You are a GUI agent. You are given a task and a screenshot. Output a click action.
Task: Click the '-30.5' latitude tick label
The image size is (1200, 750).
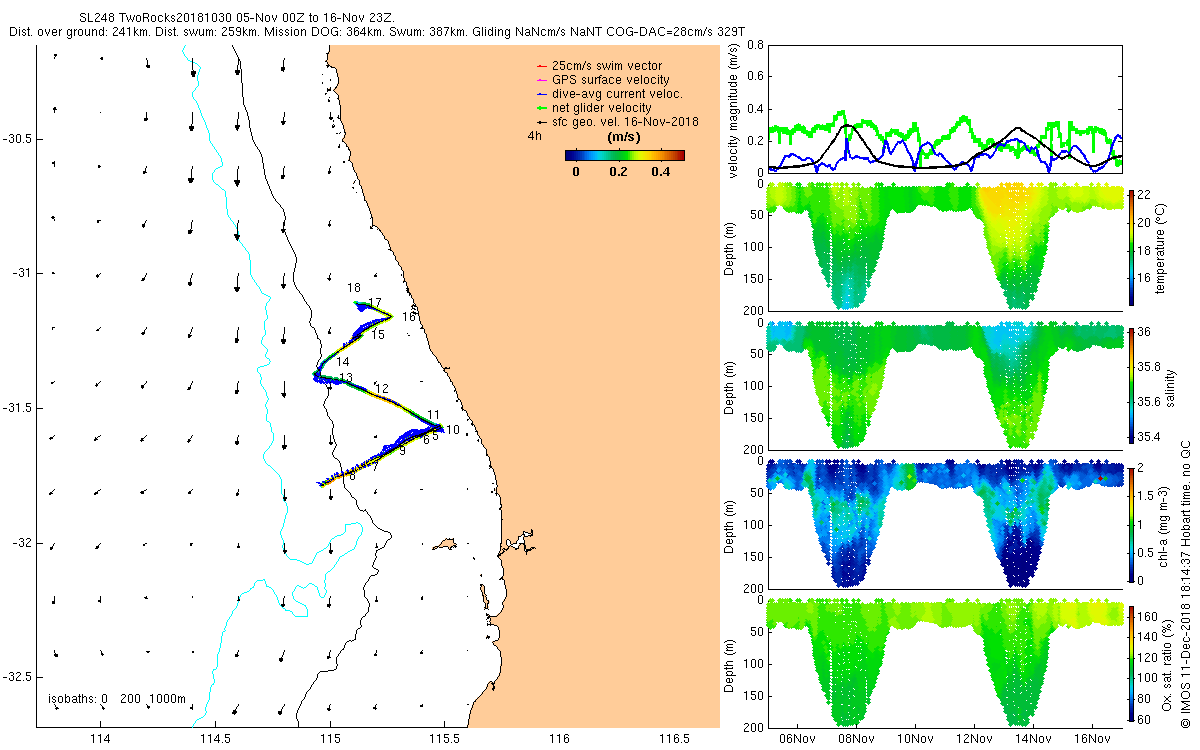click(x=17, y=138)
